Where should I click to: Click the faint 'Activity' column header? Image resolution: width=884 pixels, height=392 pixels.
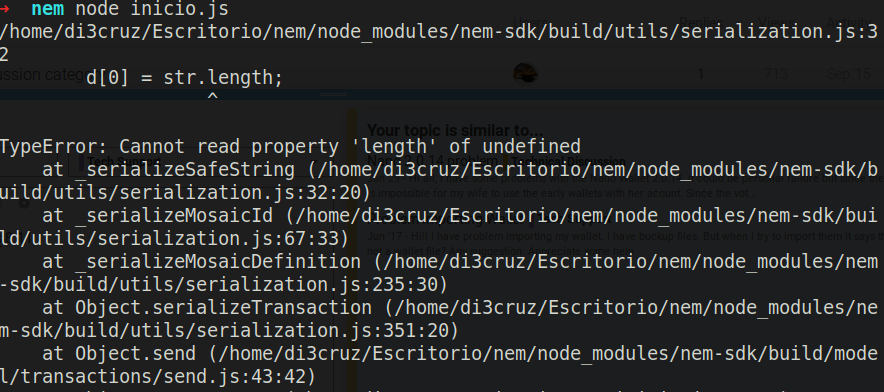point(849,21)
